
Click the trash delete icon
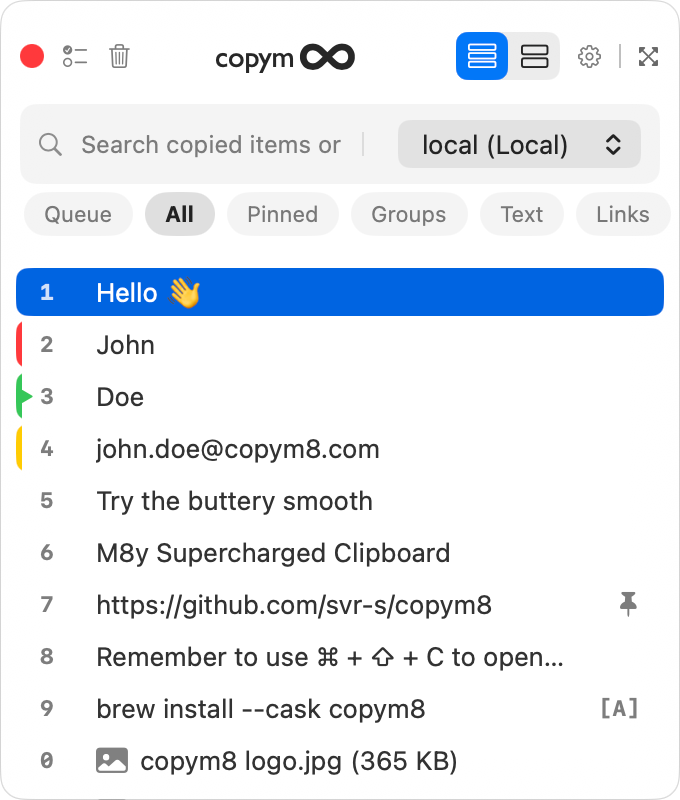pyautogui.click(x=119, y=56)
